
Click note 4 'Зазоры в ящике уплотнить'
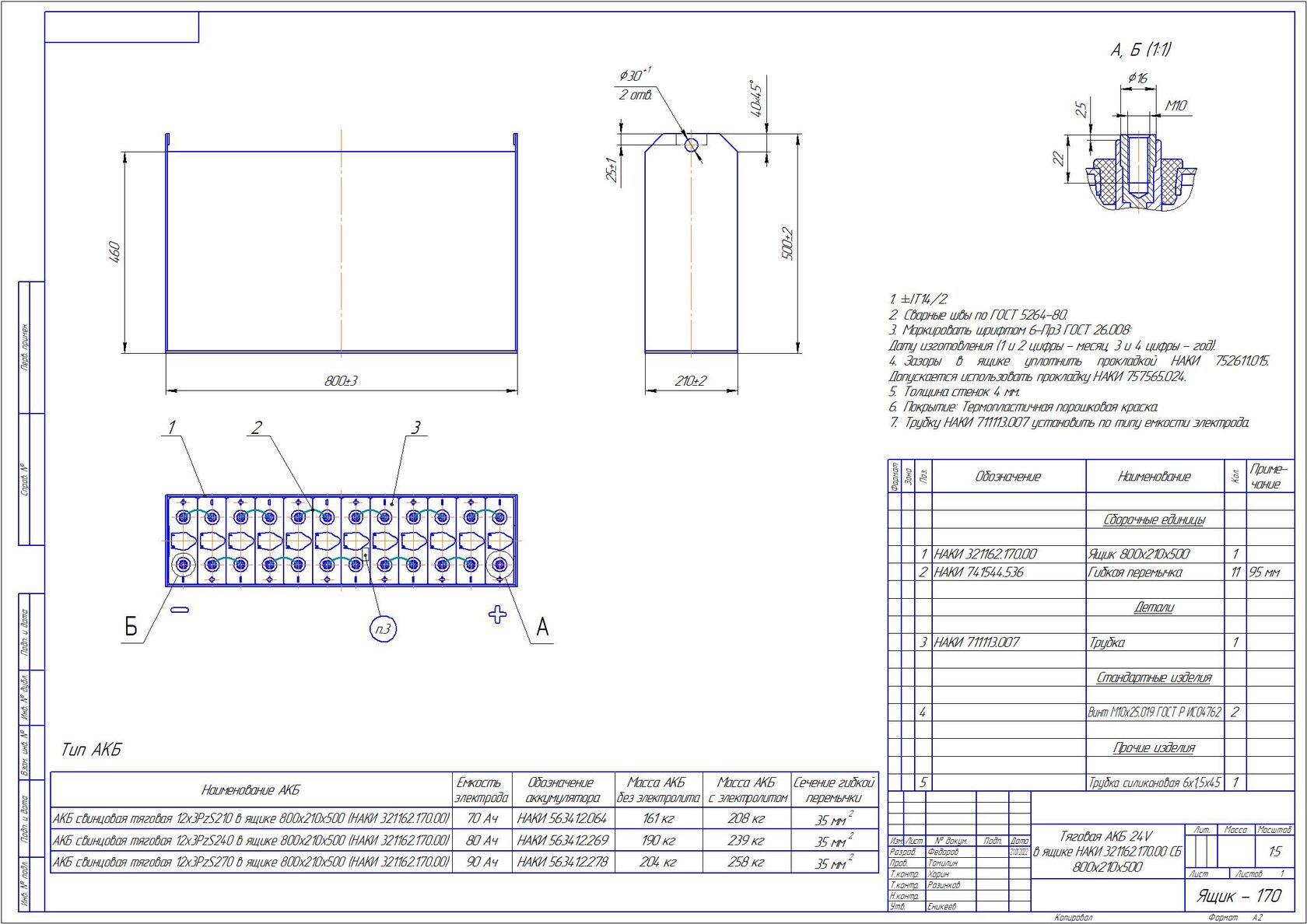(1079, 361)
